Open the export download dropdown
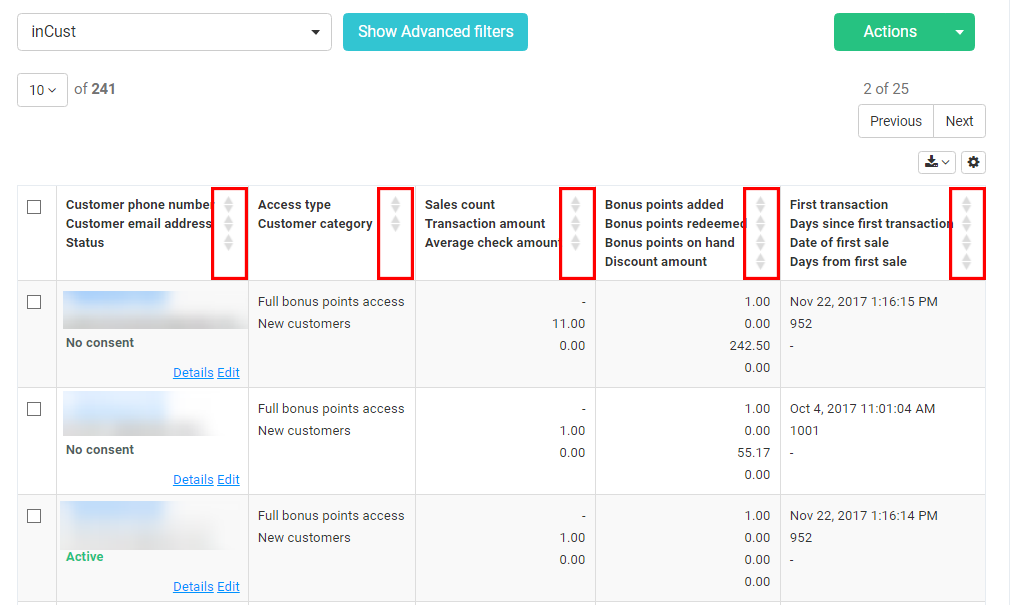Image resolution: width=1010 pixels, height=605 pixels. [x=936, y=162]
